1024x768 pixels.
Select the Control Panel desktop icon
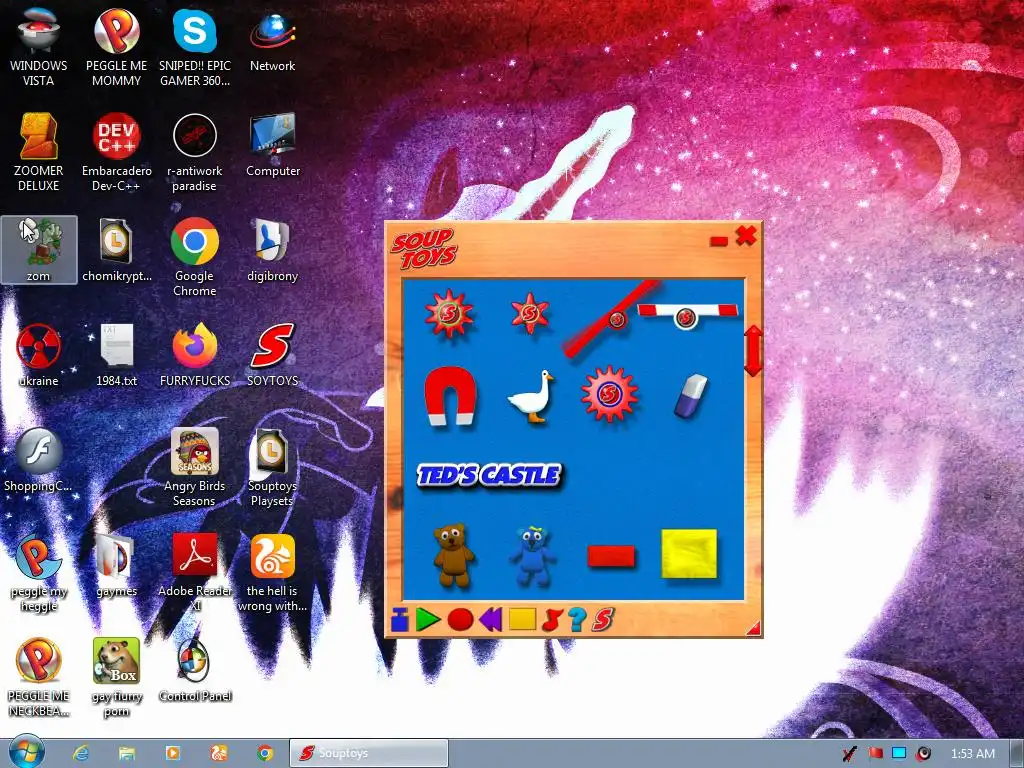click(x=195, y=671)
